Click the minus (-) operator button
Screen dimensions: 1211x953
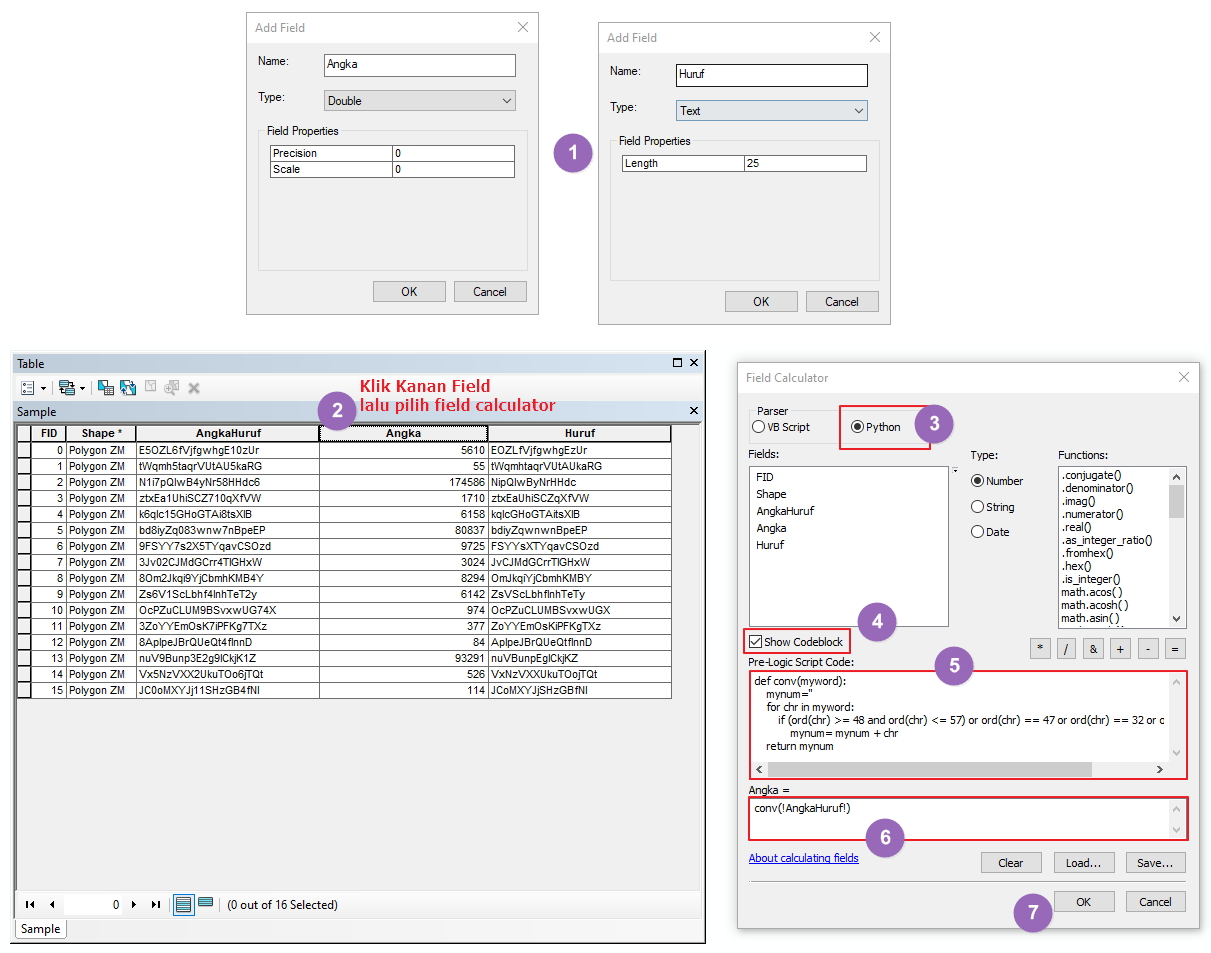point(1148,648)
